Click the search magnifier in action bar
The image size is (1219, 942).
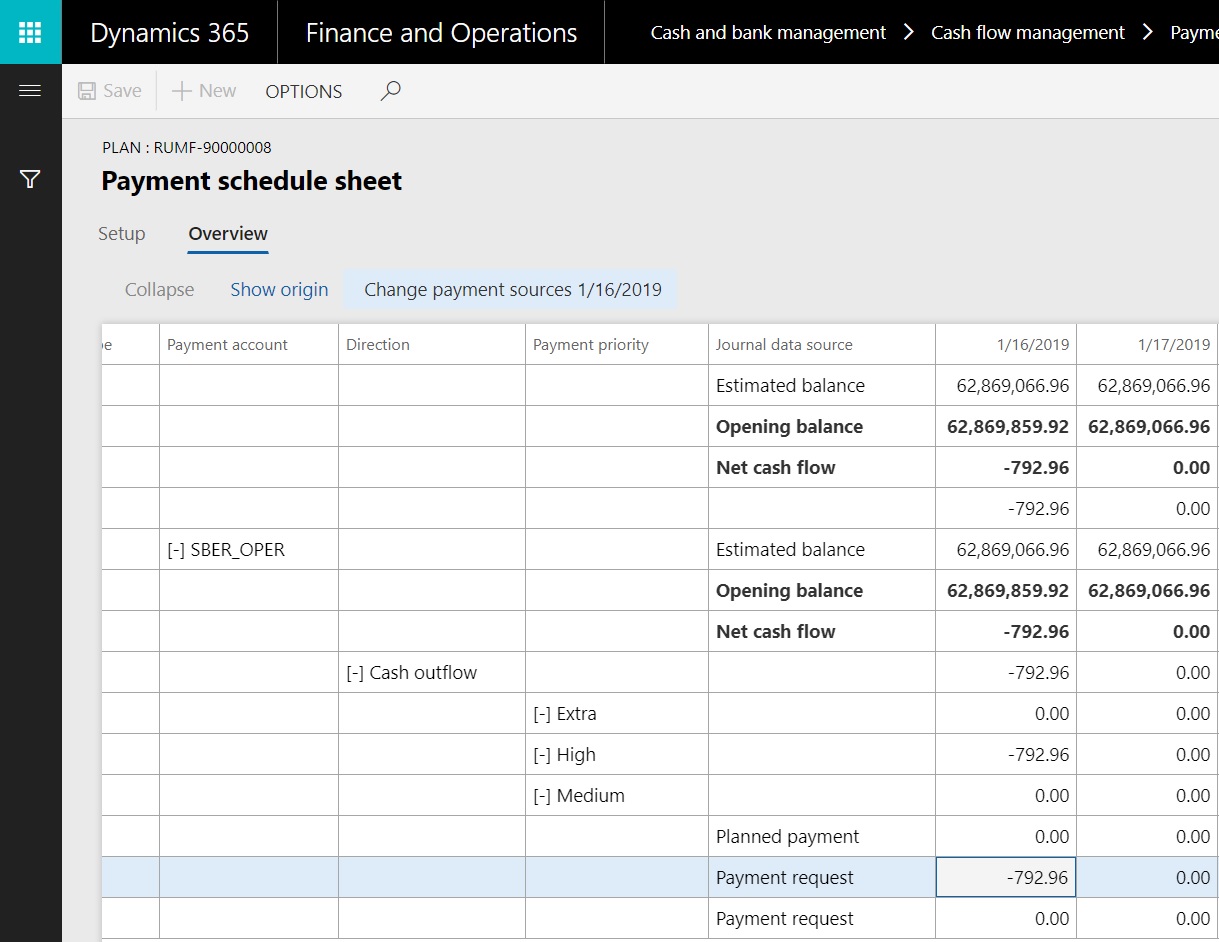391,91
